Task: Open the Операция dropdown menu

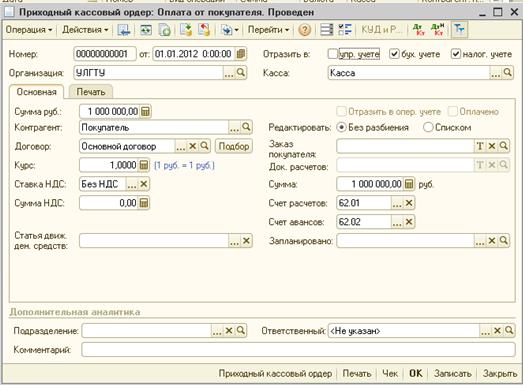Action: pyautogui.click(x=29, y=30)
